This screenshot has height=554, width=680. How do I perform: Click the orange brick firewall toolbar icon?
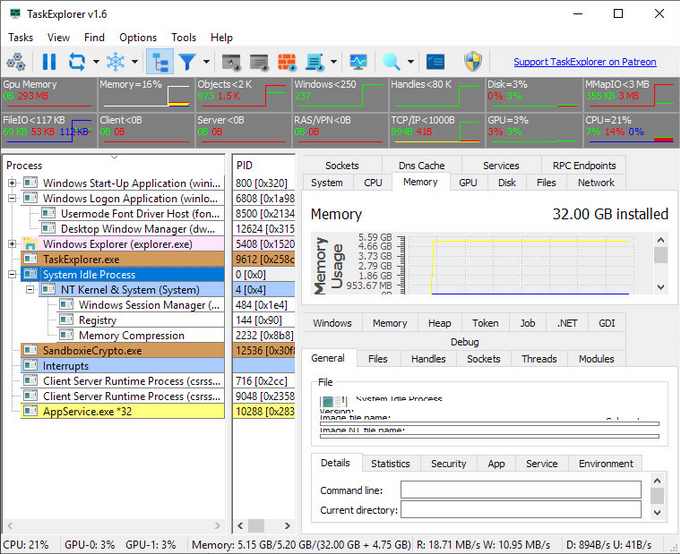(287, 62)
